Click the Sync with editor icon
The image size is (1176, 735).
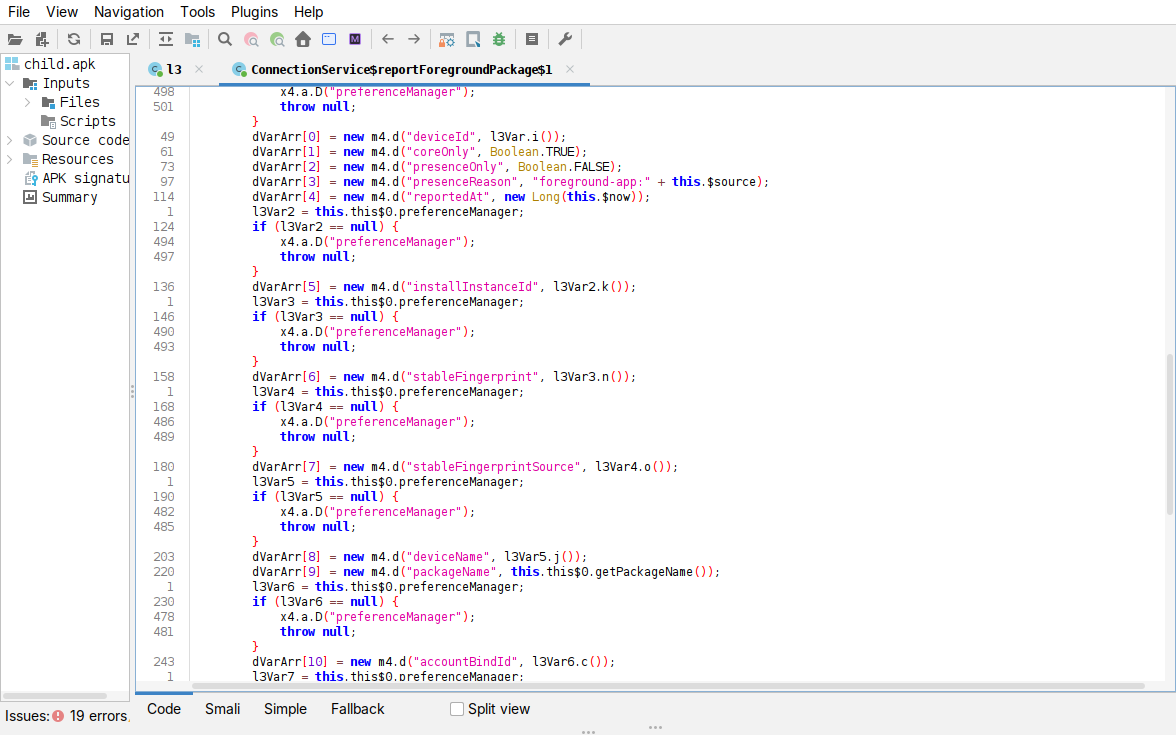166,40
